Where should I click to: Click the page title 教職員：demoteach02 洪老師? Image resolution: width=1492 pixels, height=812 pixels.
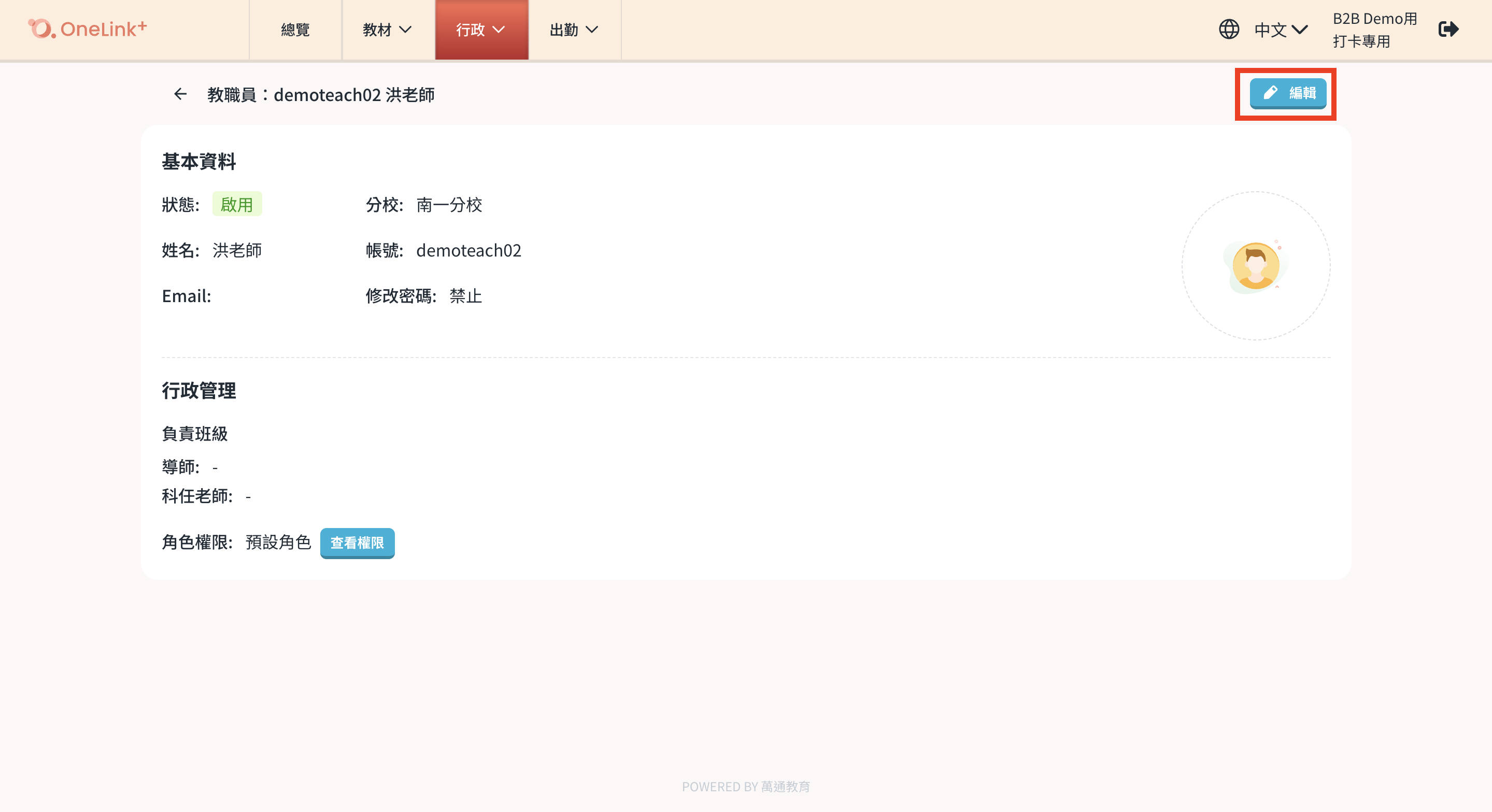tap(321, 94)
